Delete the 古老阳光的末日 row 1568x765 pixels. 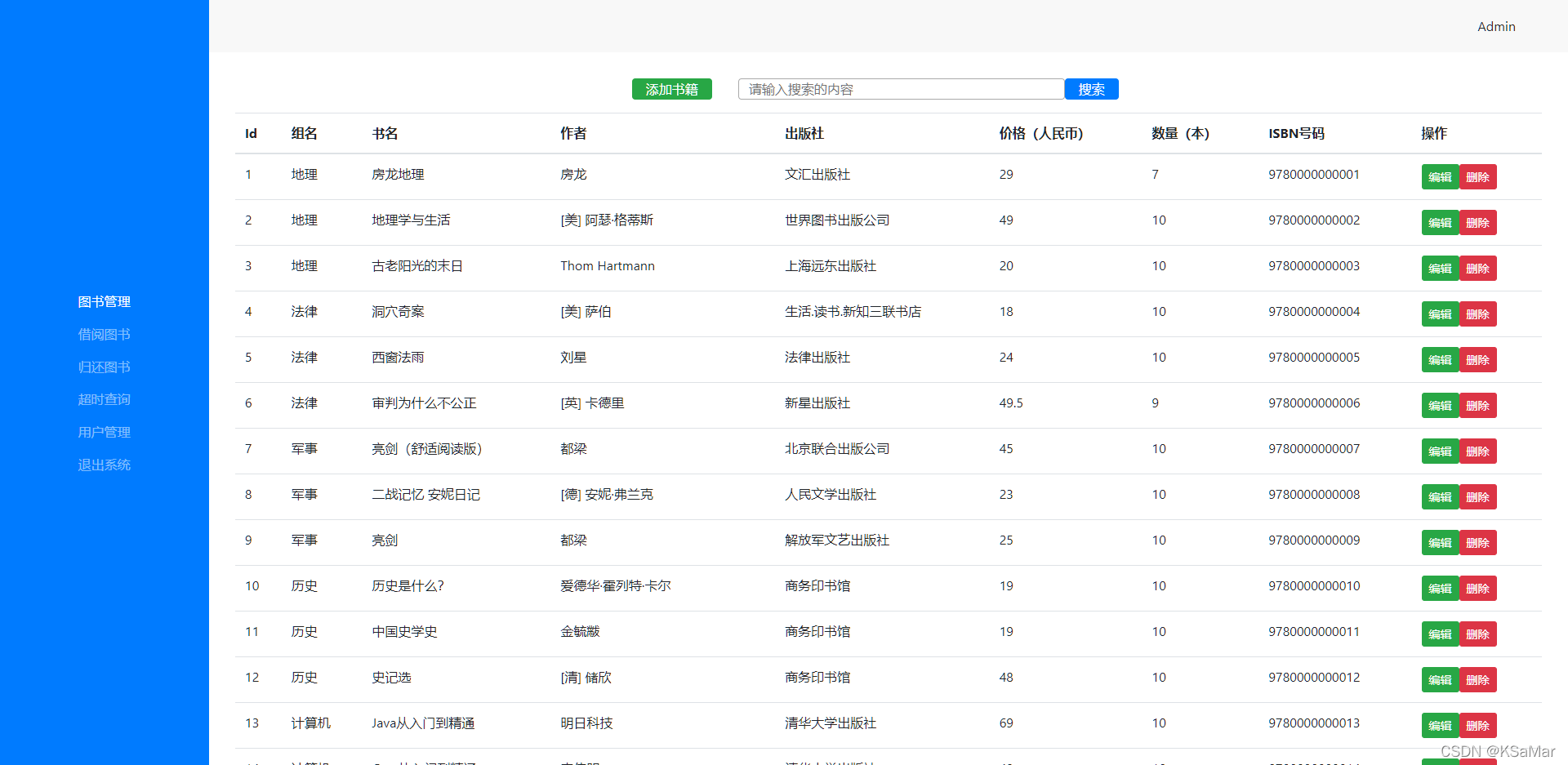pyautogui.click(x=1477, y=268)
